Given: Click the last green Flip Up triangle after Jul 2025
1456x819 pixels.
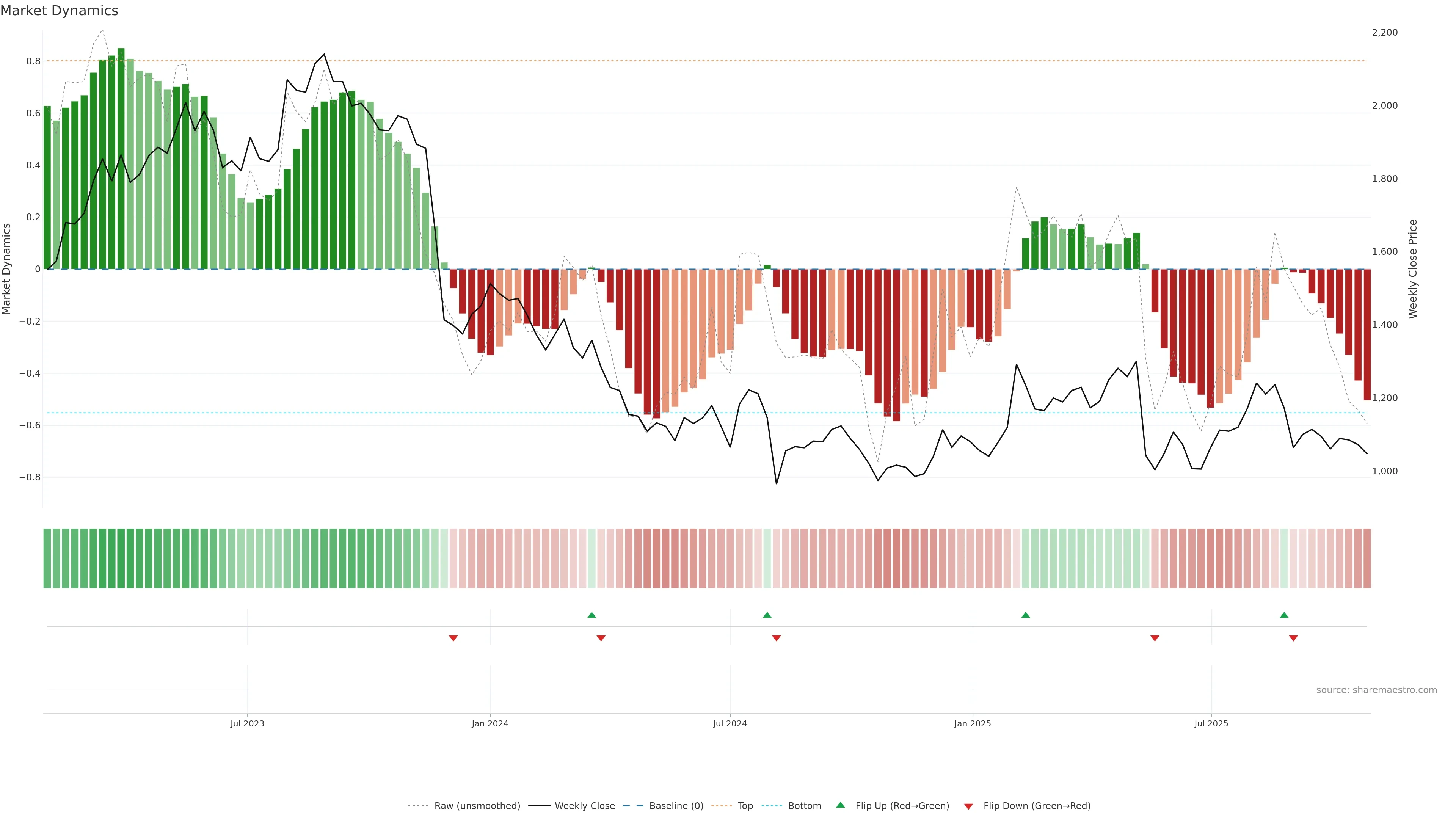Looking at the screenshot, I should point(1284,615).
